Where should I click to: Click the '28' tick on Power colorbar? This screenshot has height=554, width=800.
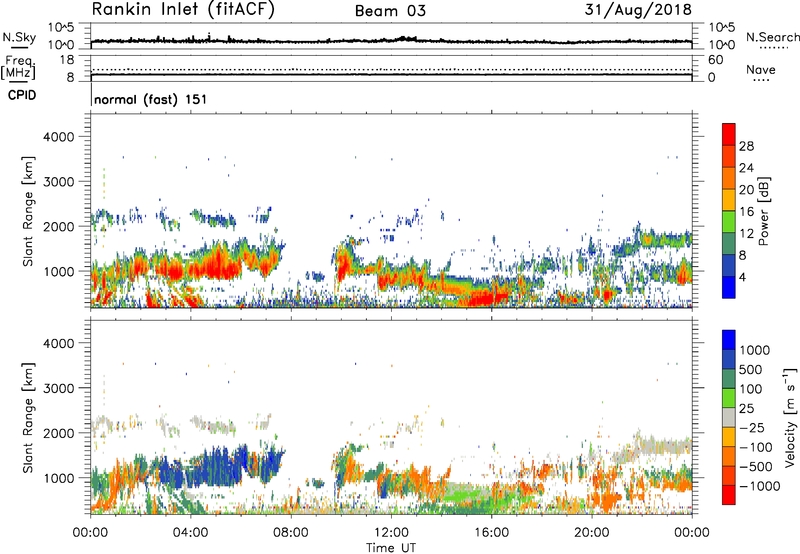click(x=746, y=146)
